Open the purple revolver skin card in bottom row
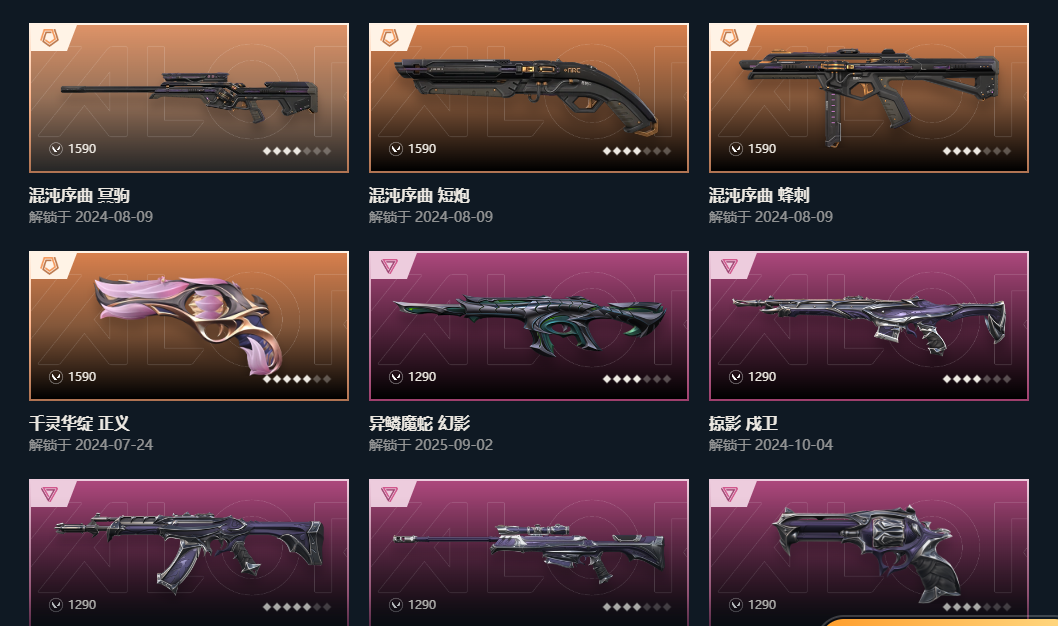The width and height of the screenshot is (1058, 626). click(x=869, y=552)
